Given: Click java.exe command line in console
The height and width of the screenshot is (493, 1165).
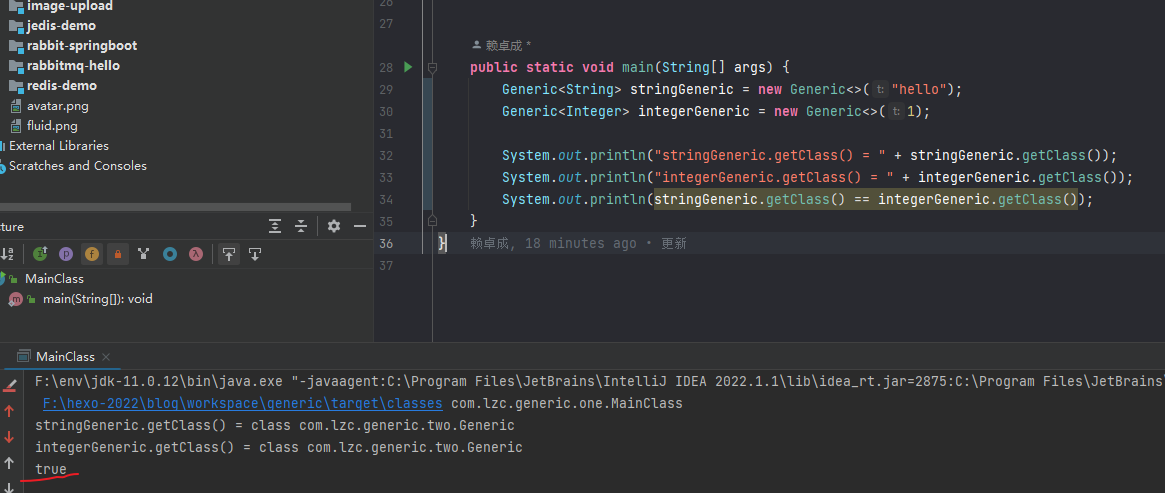Looking at the screenshot, I should pos(599,382).
